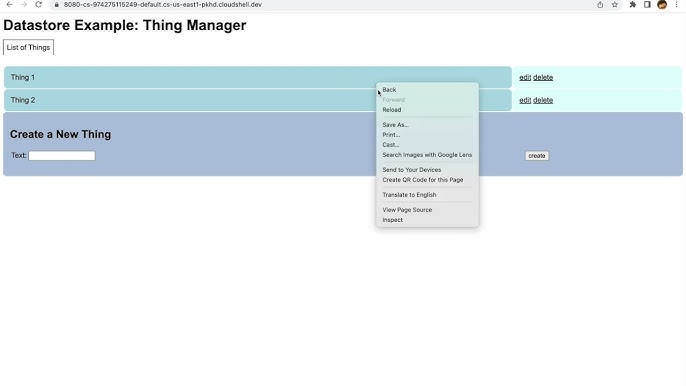686x386 pixels.
Task: Click the delete link for Thing 2
Action: pyautogui.click(x=543, y=100)
